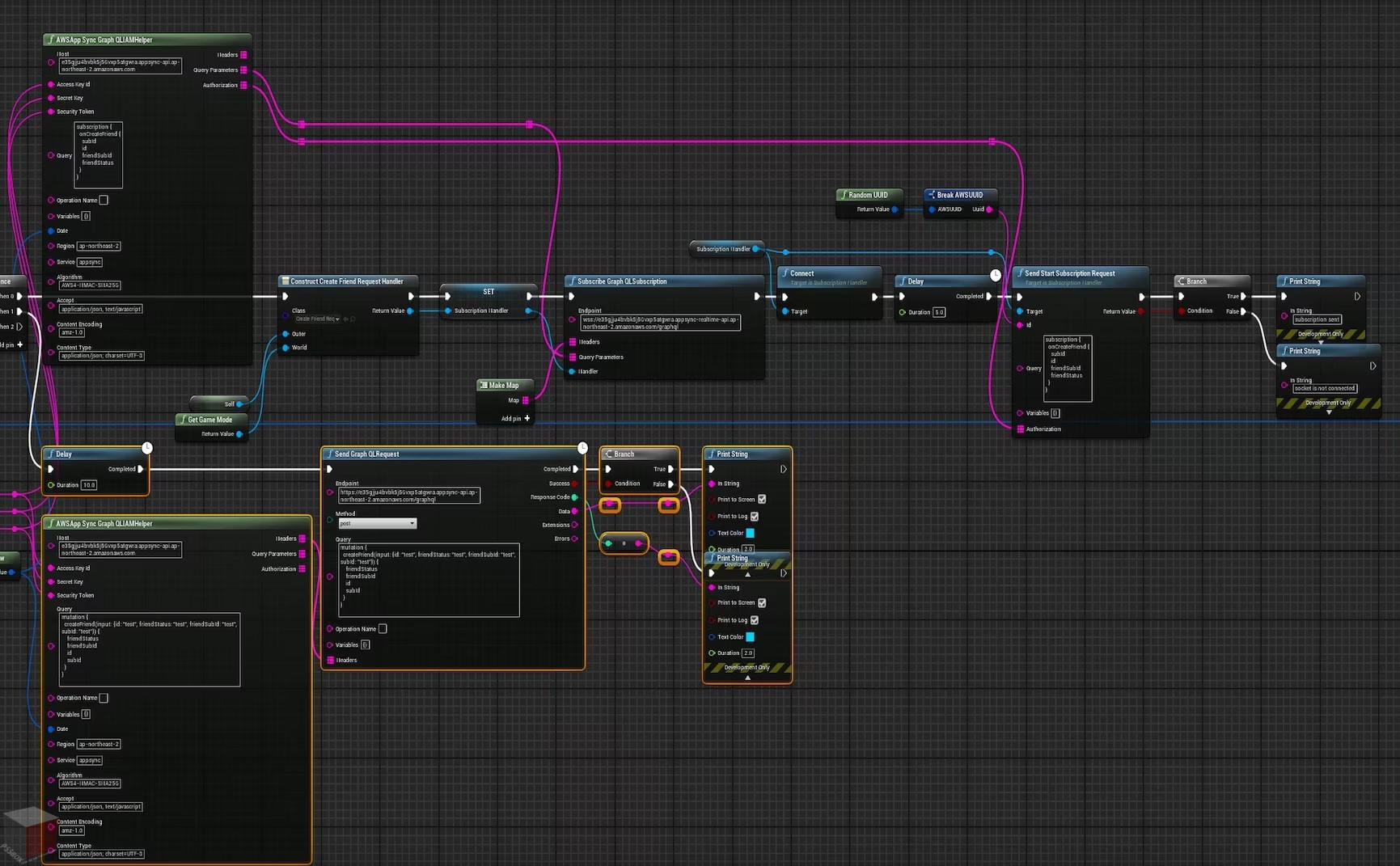Expand advanced pins on 'socket is not connected' Print String
This screenshot has width=1400, height=866.
coord(1329,412)
